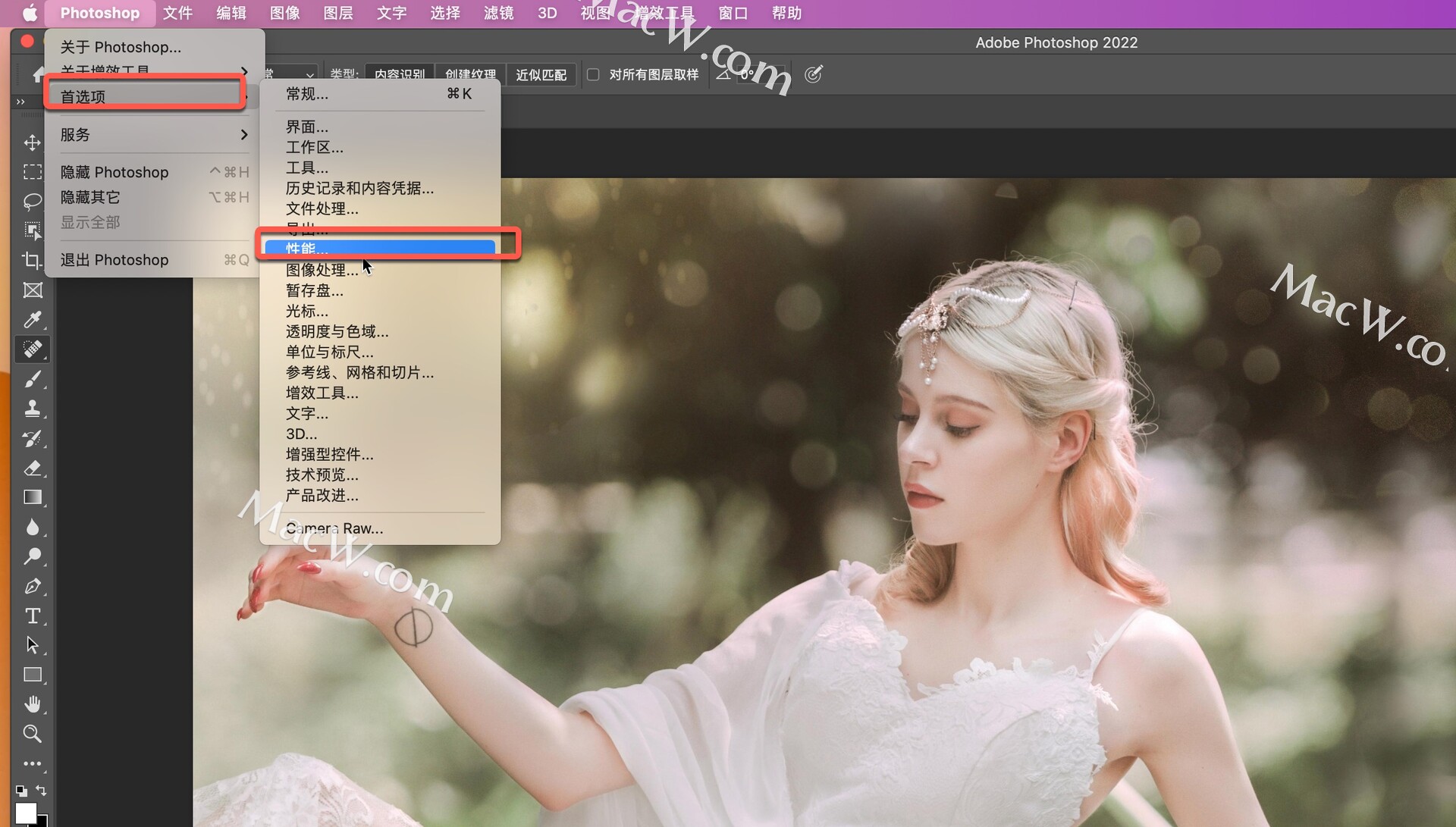Select the Move tool
The height and width of the screenshot is (827, 1456).
click(32, 143)
